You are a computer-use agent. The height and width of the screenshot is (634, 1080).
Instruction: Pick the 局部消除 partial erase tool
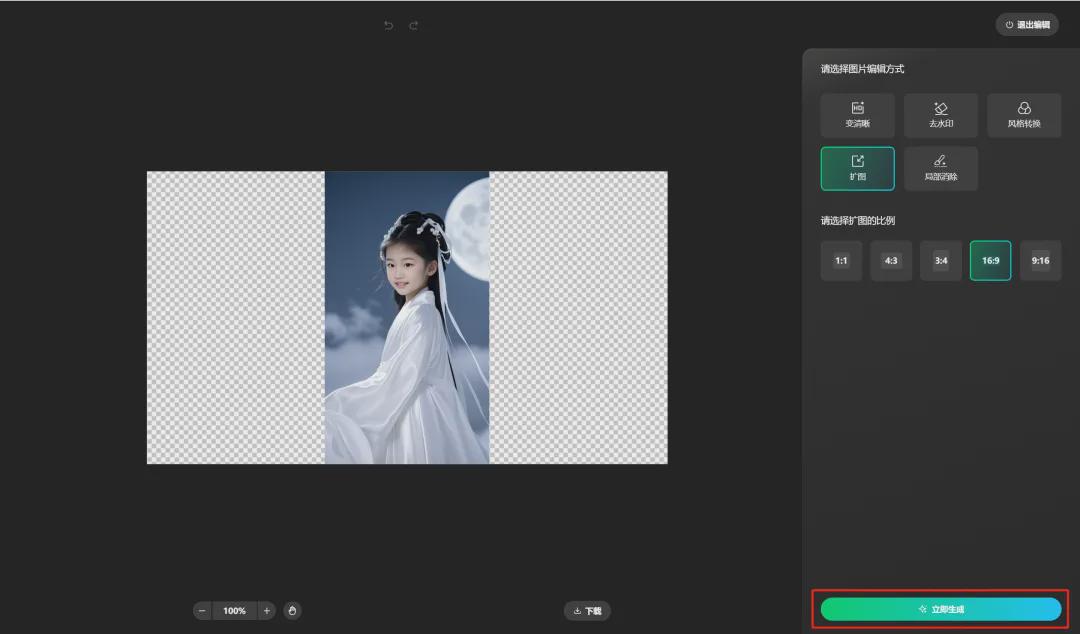coord(940,168)
